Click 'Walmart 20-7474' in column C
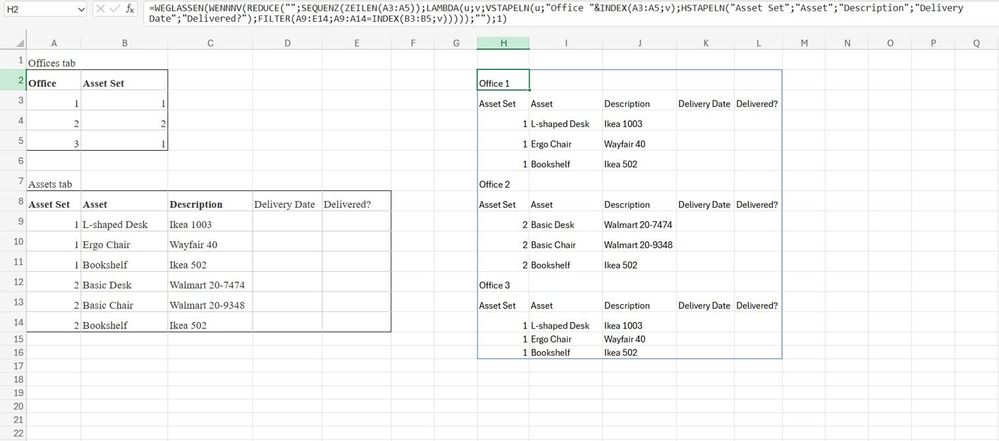Viewport: 999px width, 441px height. click(210, 282)
